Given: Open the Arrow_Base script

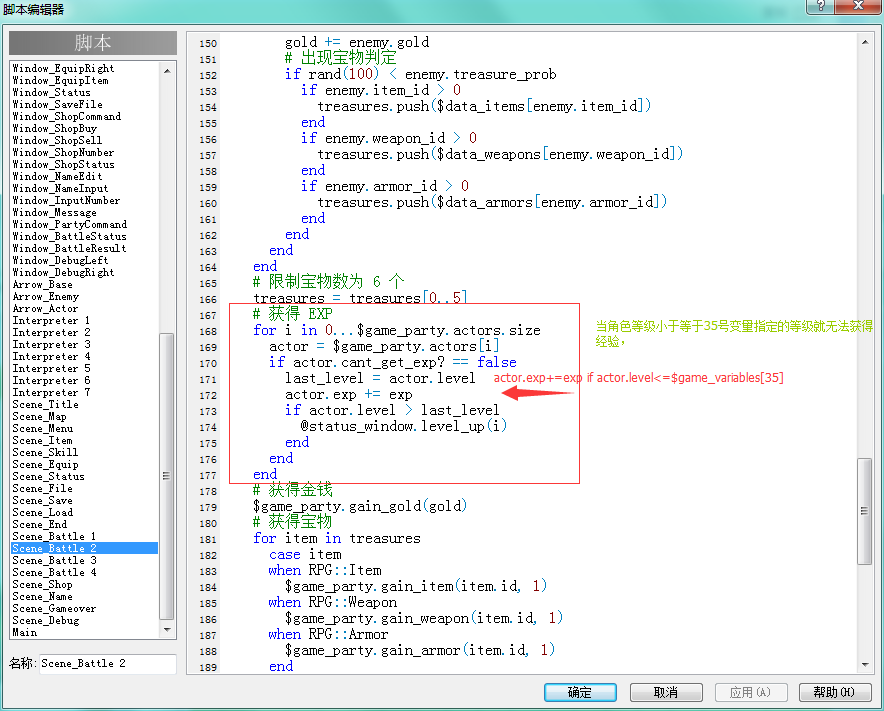Looking at the screenshot, I should pos(42,285).
